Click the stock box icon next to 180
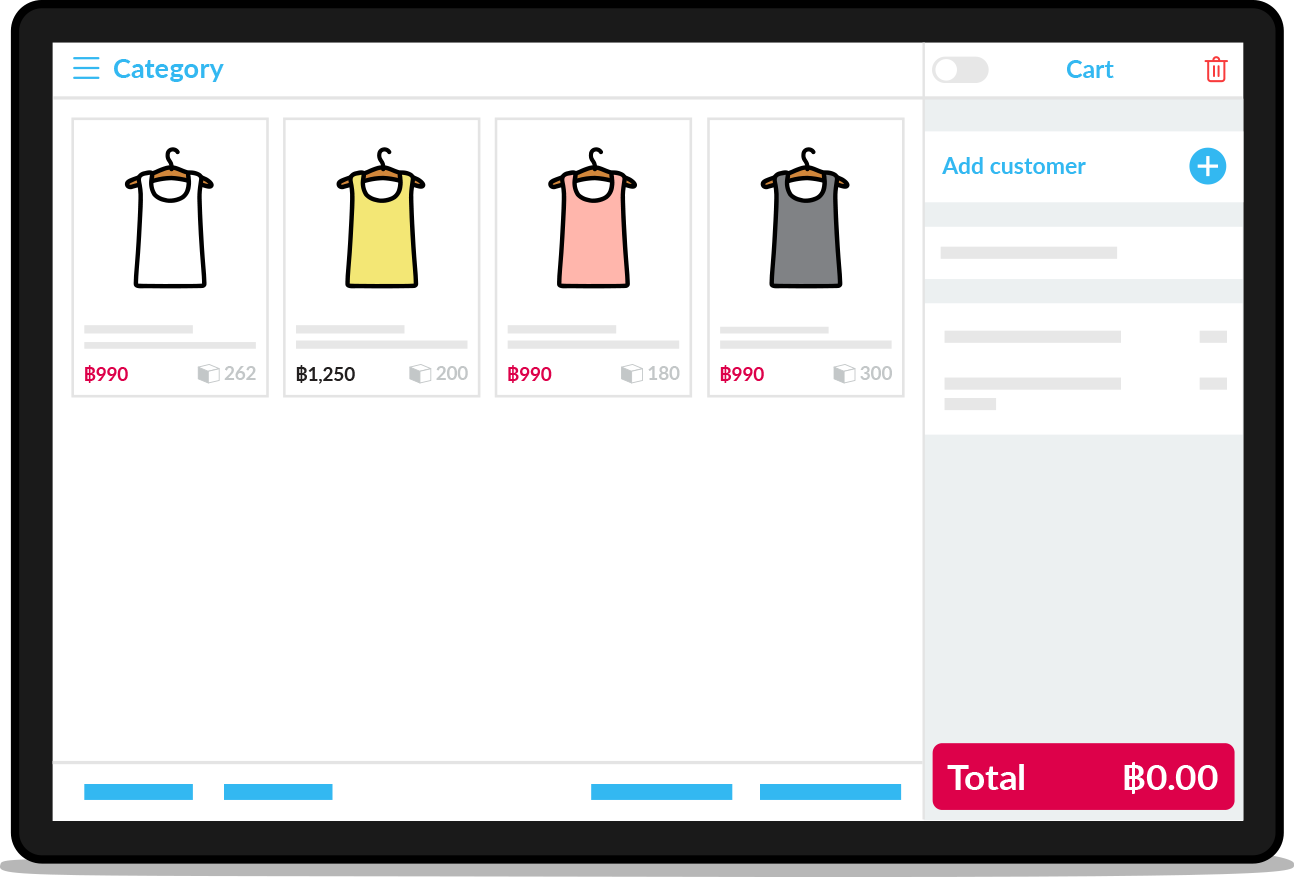The width and height of the screenshot is (1294, 877). [632, 374]
